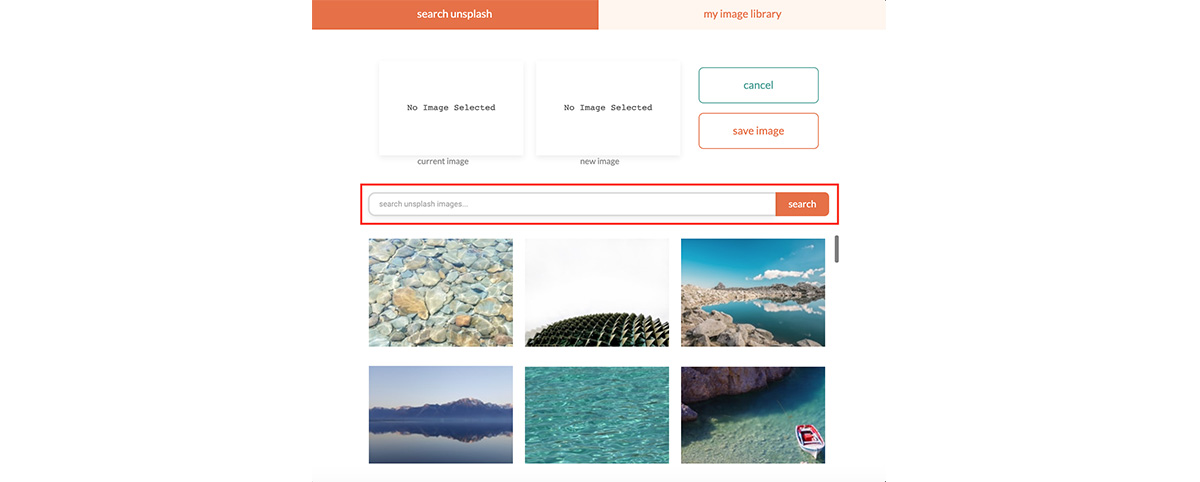Focus the search unsplash images field

(x=572, y=204)
